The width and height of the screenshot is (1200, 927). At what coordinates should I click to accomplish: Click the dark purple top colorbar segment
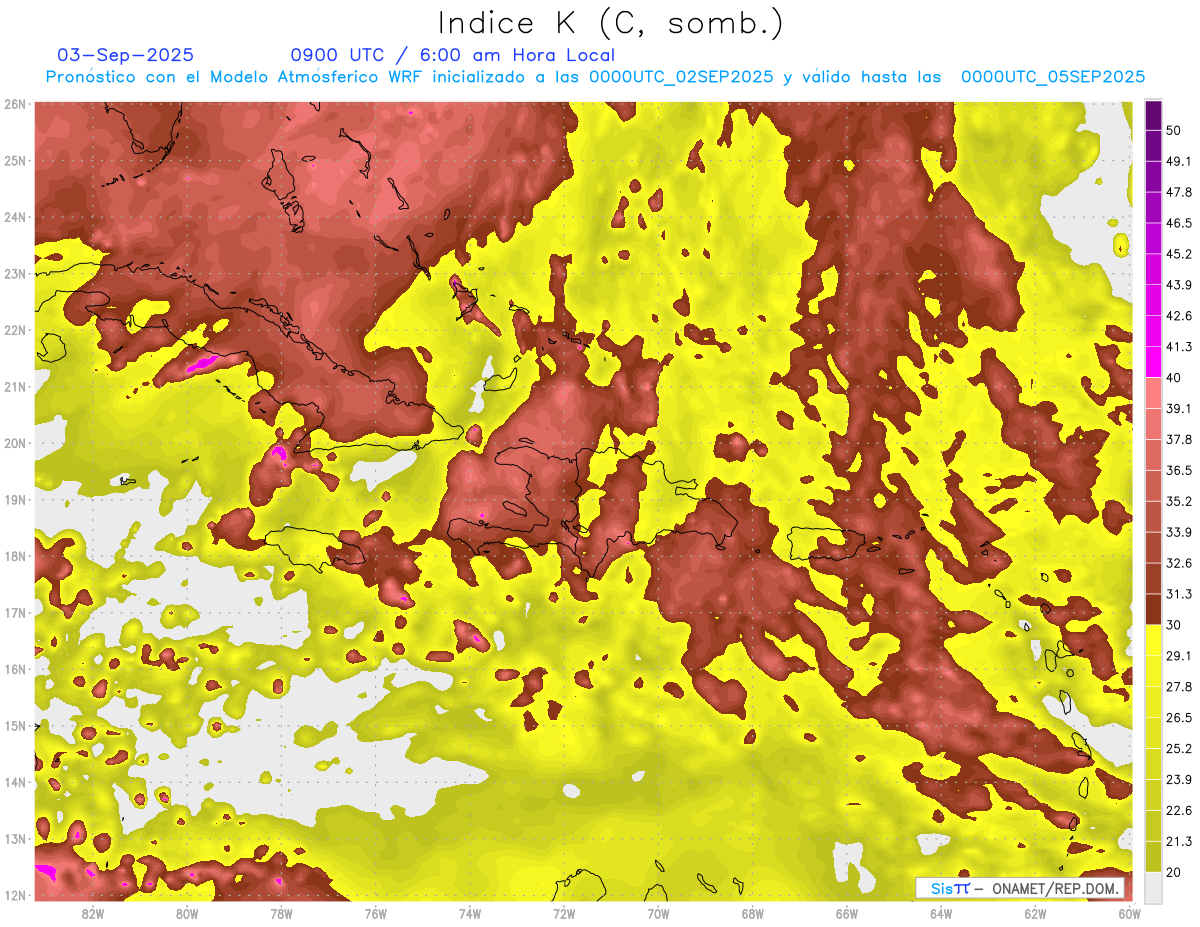click(x=1153, y=116)
